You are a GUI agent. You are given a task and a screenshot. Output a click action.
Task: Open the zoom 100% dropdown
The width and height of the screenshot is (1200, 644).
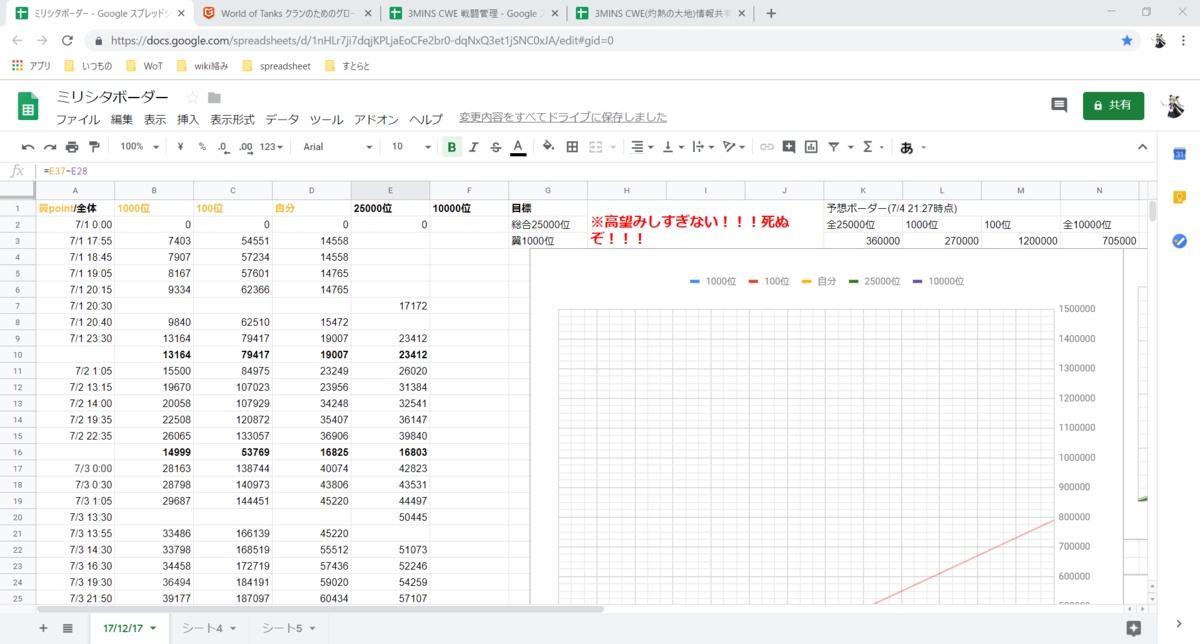coord(139,147)
